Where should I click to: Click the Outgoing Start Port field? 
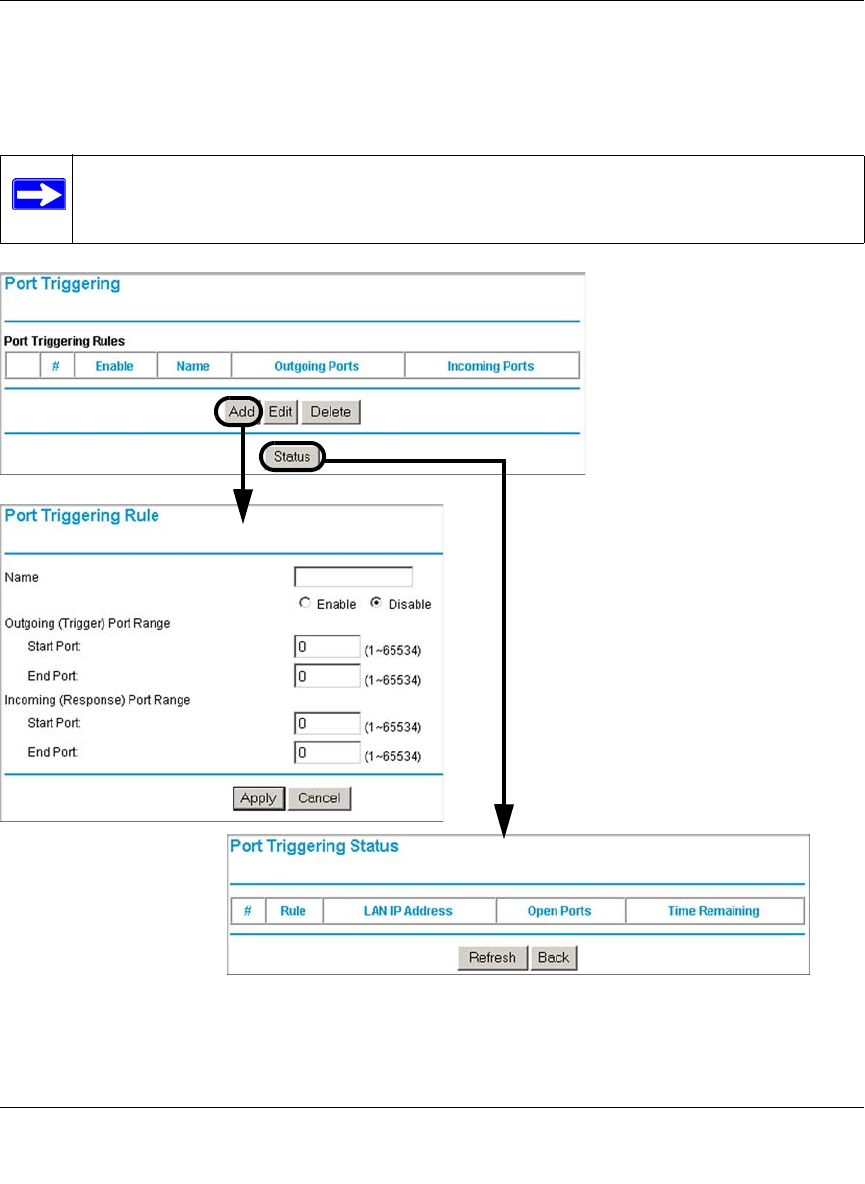tap(327, 647)
